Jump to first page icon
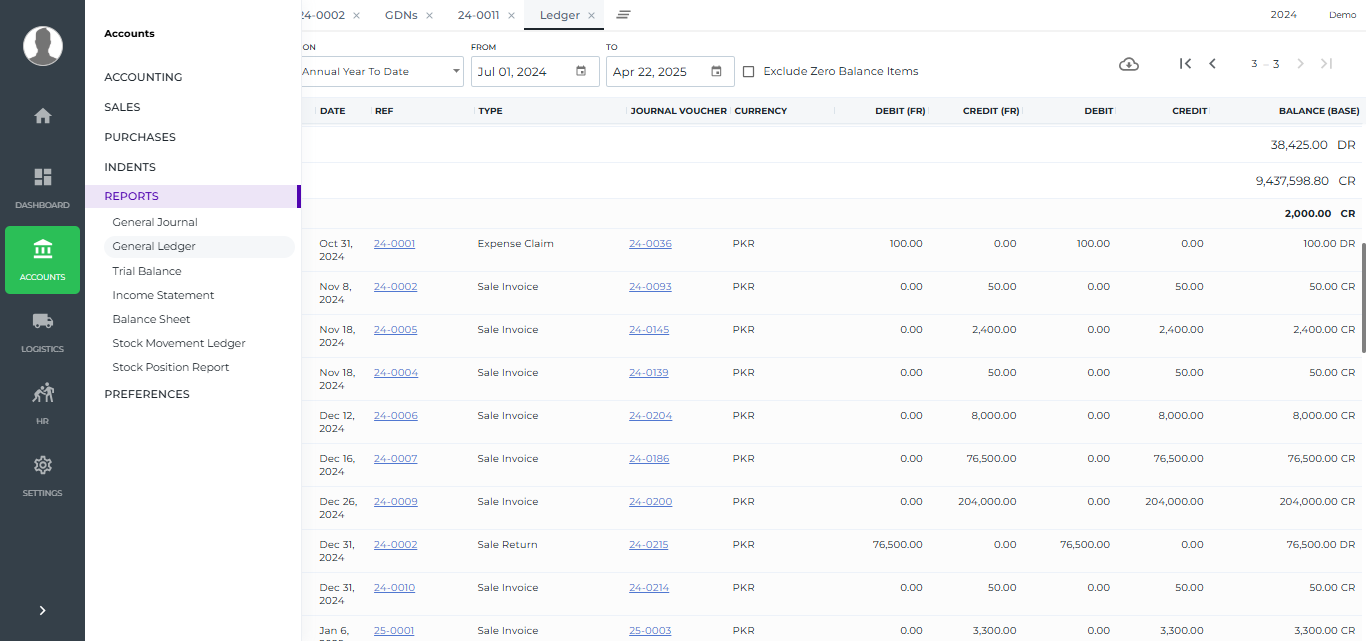 point(1185,64)
